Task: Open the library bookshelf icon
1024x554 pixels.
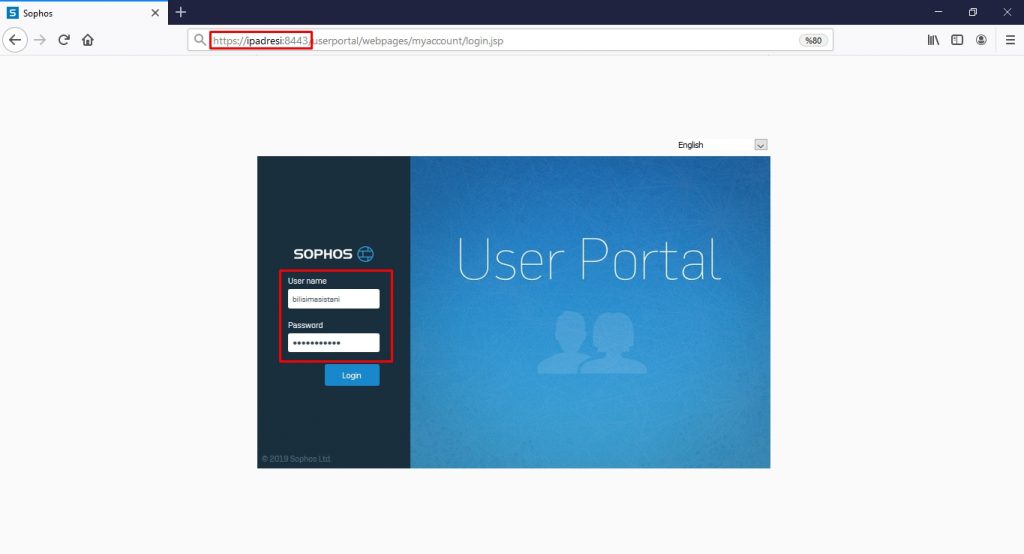Action: pyautogui.click(x=933, y=40)
